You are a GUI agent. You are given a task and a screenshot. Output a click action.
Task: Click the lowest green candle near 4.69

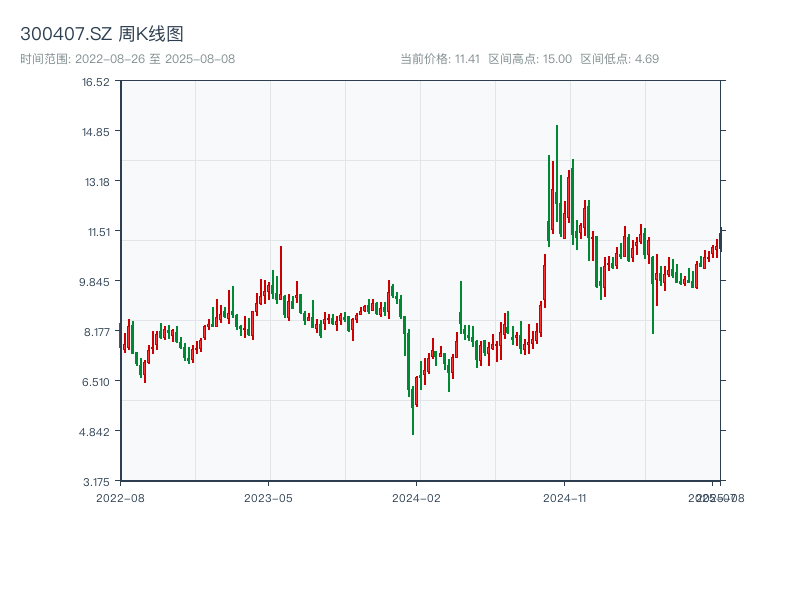tap(413, 410)
